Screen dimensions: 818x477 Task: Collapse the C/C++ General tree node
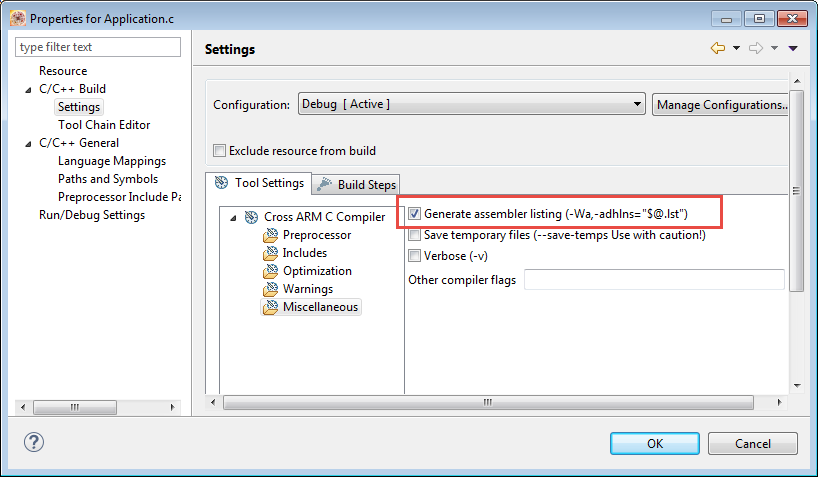click(29, 143)
